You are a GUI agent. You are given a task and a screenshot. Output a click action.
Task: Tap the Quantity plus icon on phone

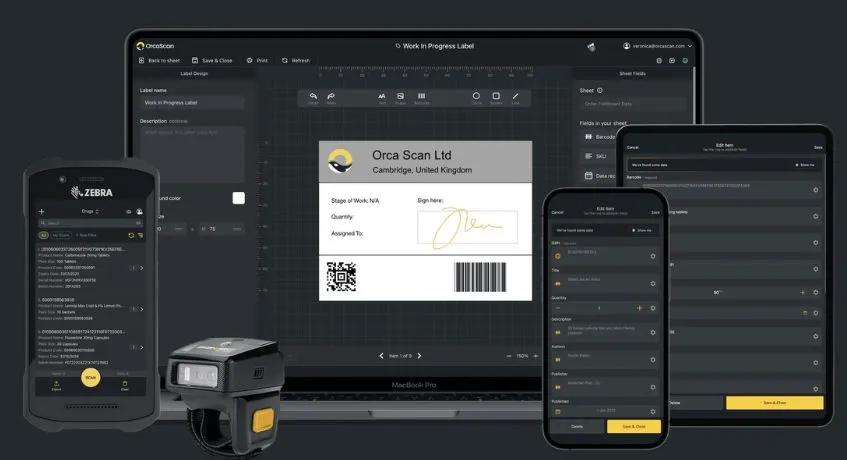click(x=640, y=308)
